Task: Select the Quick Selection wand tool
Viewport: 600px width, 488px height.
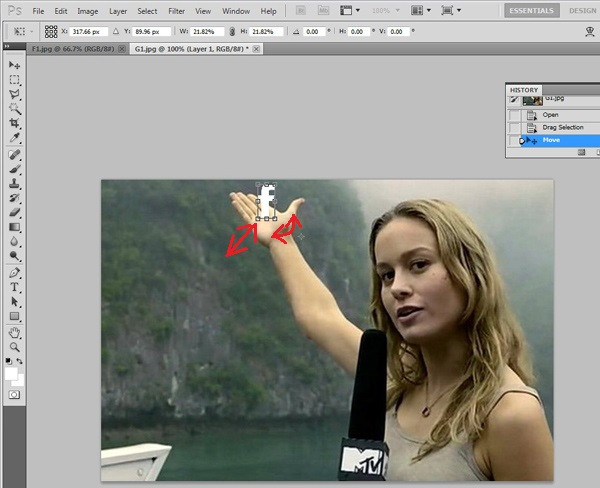Action: (x=14, y=109)
